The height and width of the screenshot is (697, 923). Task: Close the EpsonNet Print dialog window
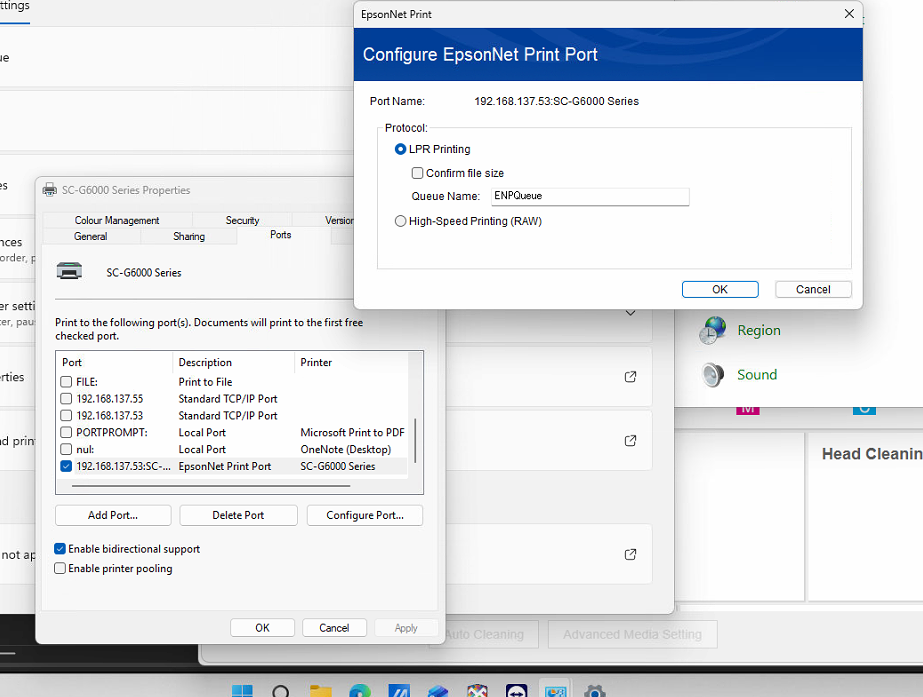coord(849,14)
